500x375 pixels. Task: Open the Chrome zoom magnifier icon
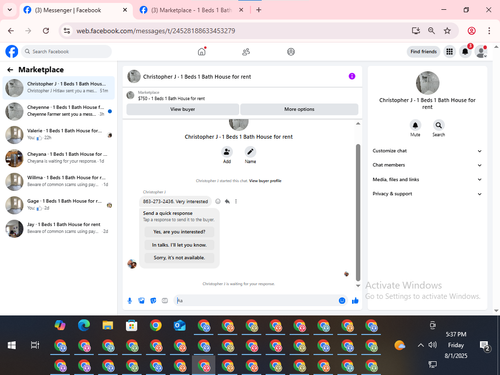[431, 31]
